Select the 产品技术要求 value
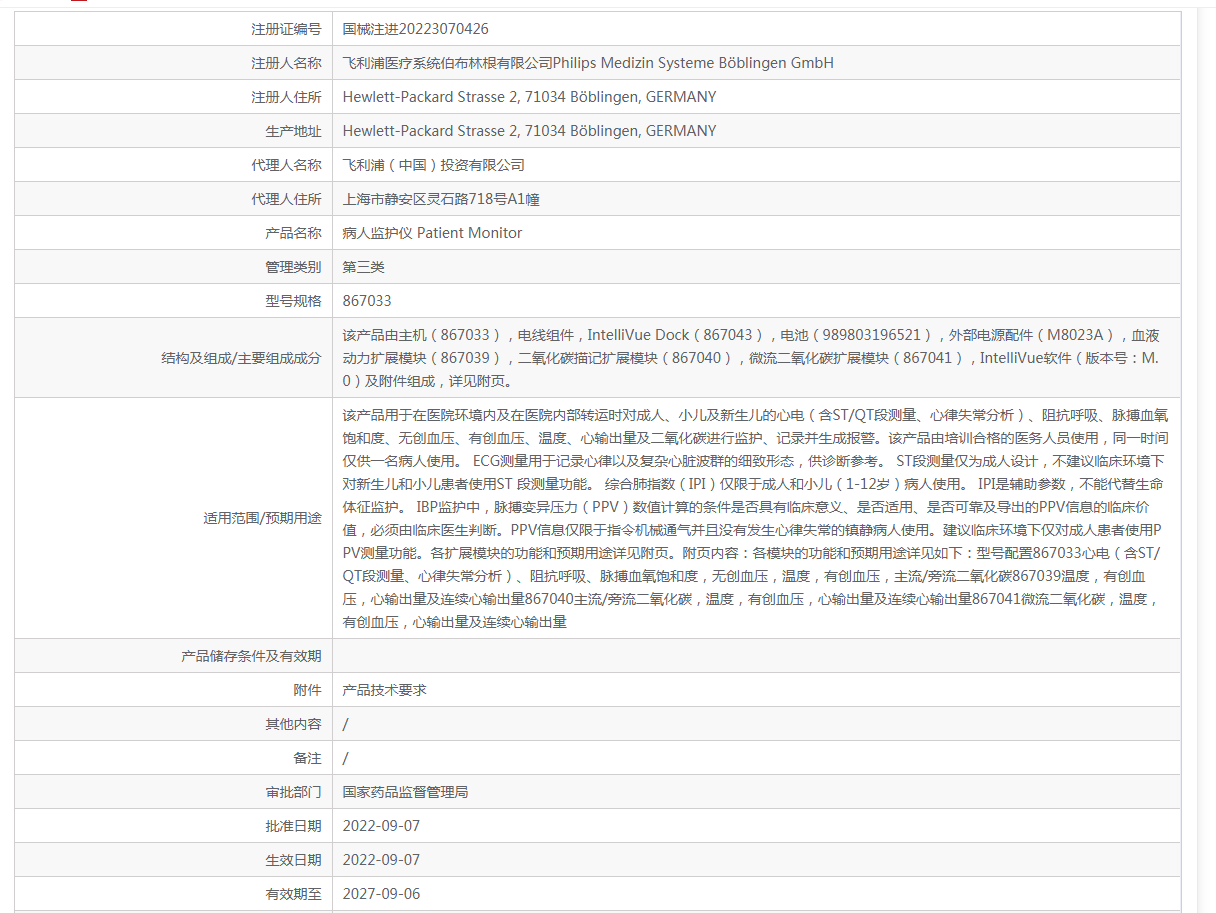 (385, 690)
